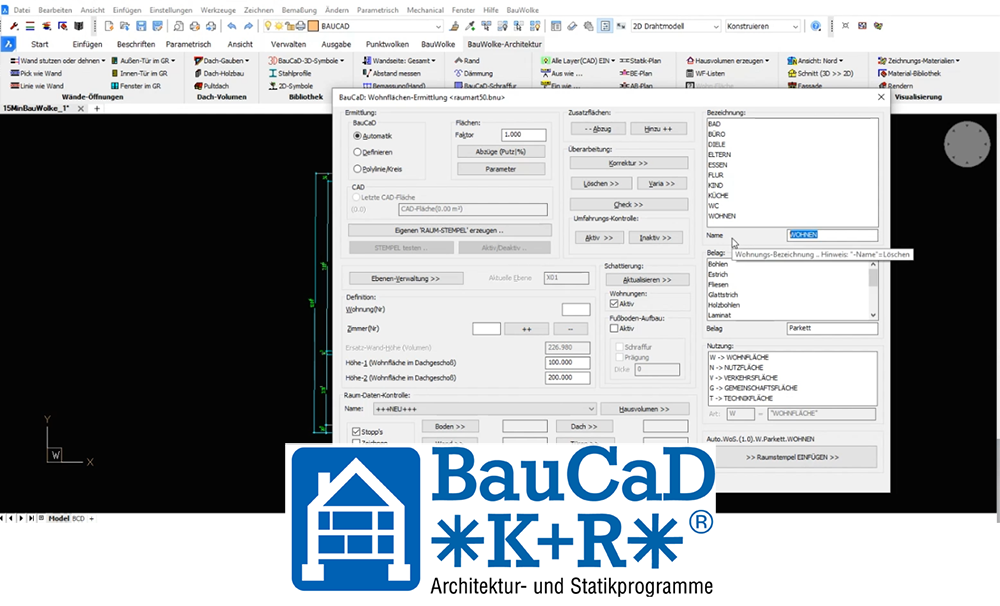Click Fenster im GR tool
Viewport: 1000px width, 606px height.
coord(136,85)
